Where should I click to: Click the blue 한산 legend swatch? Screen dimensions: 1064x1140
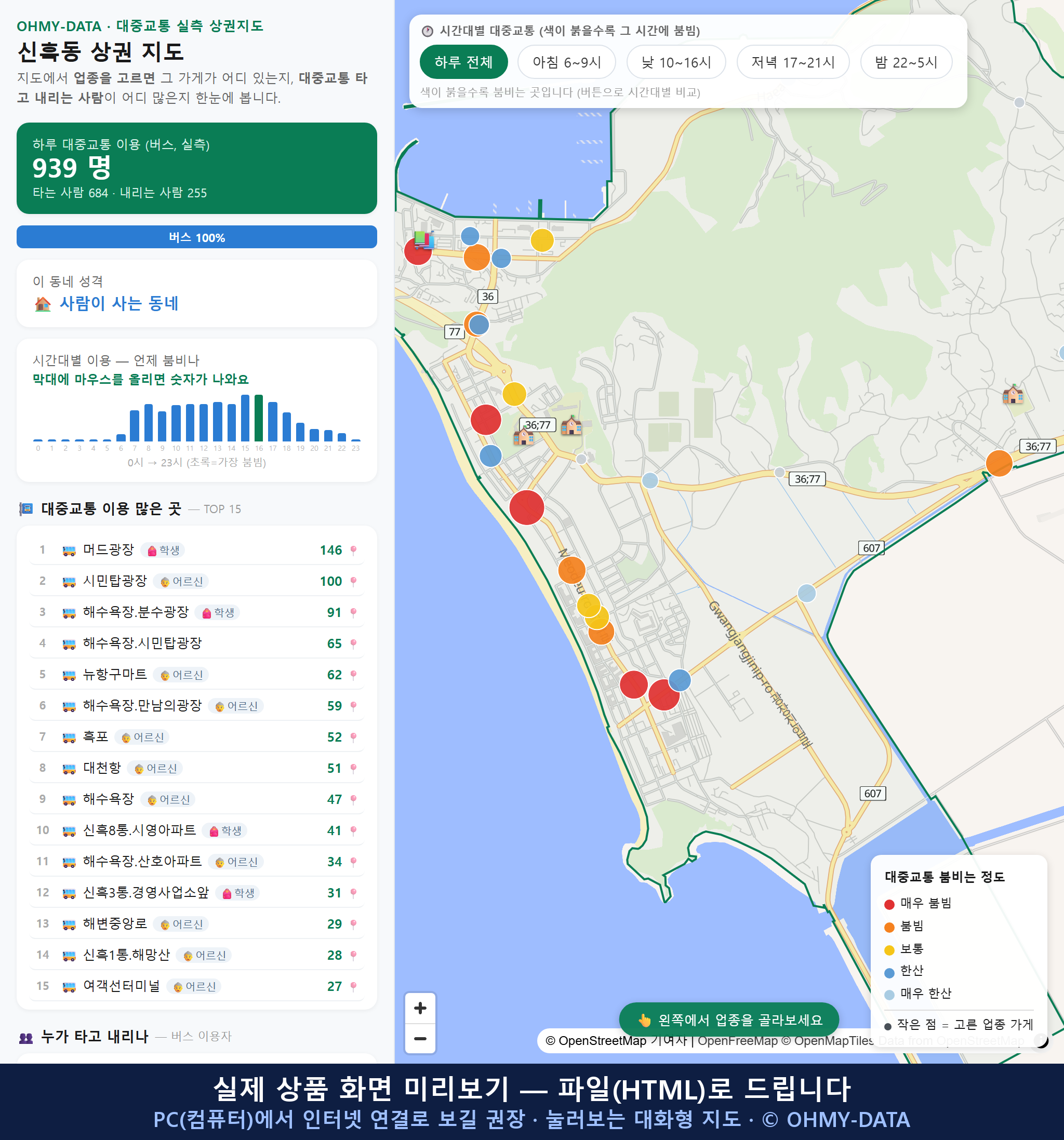click(889, 973)
